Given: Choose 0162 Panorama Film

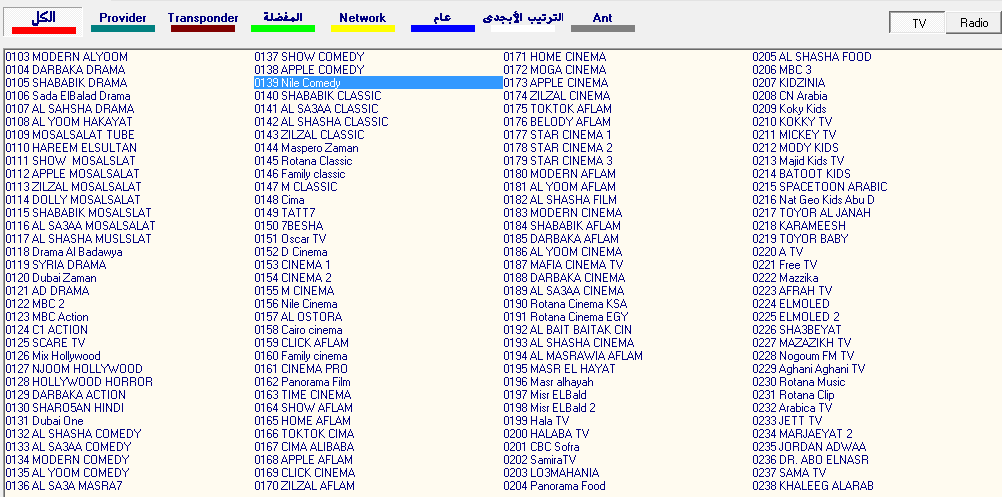Looking at the screenshot, I should coord(302,382).
